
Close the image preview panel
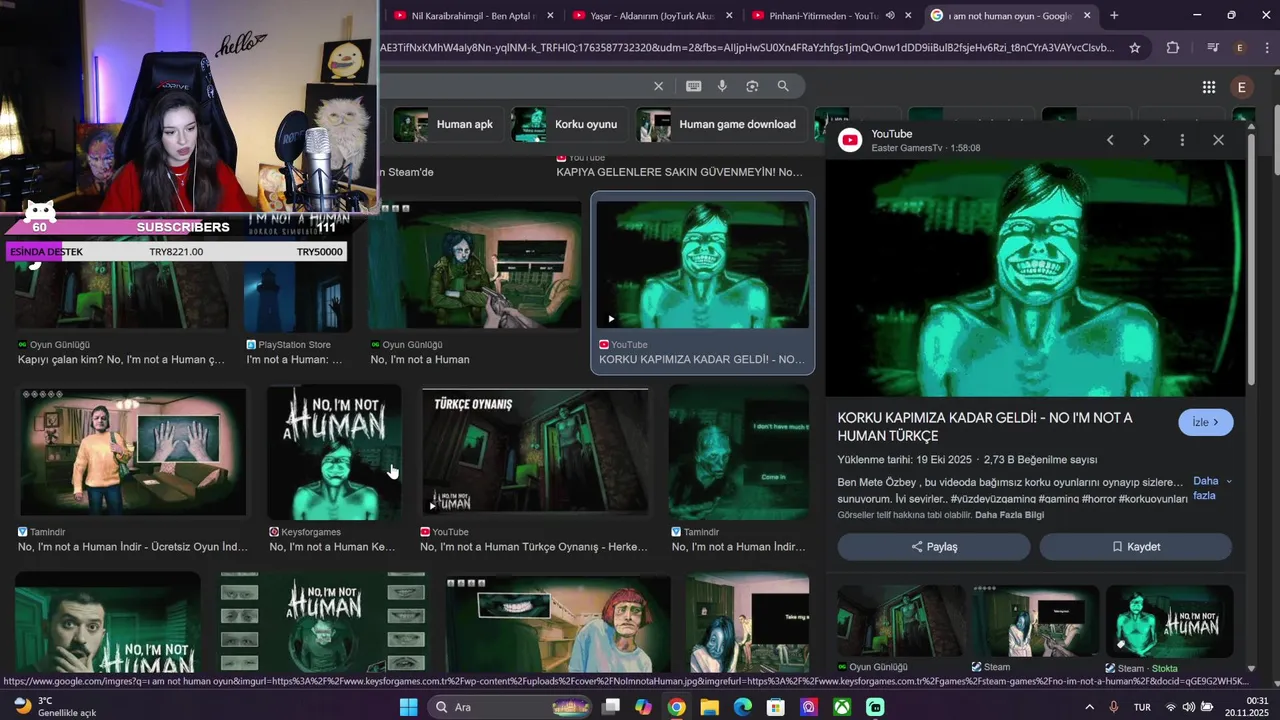tap(1218, 140)
